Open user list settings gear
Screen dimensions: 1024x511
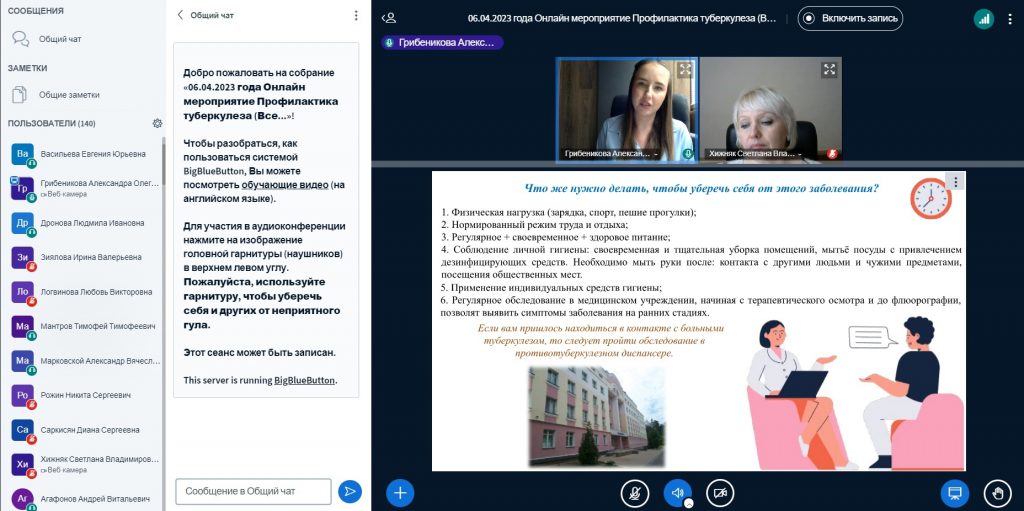tap(157, 123)
